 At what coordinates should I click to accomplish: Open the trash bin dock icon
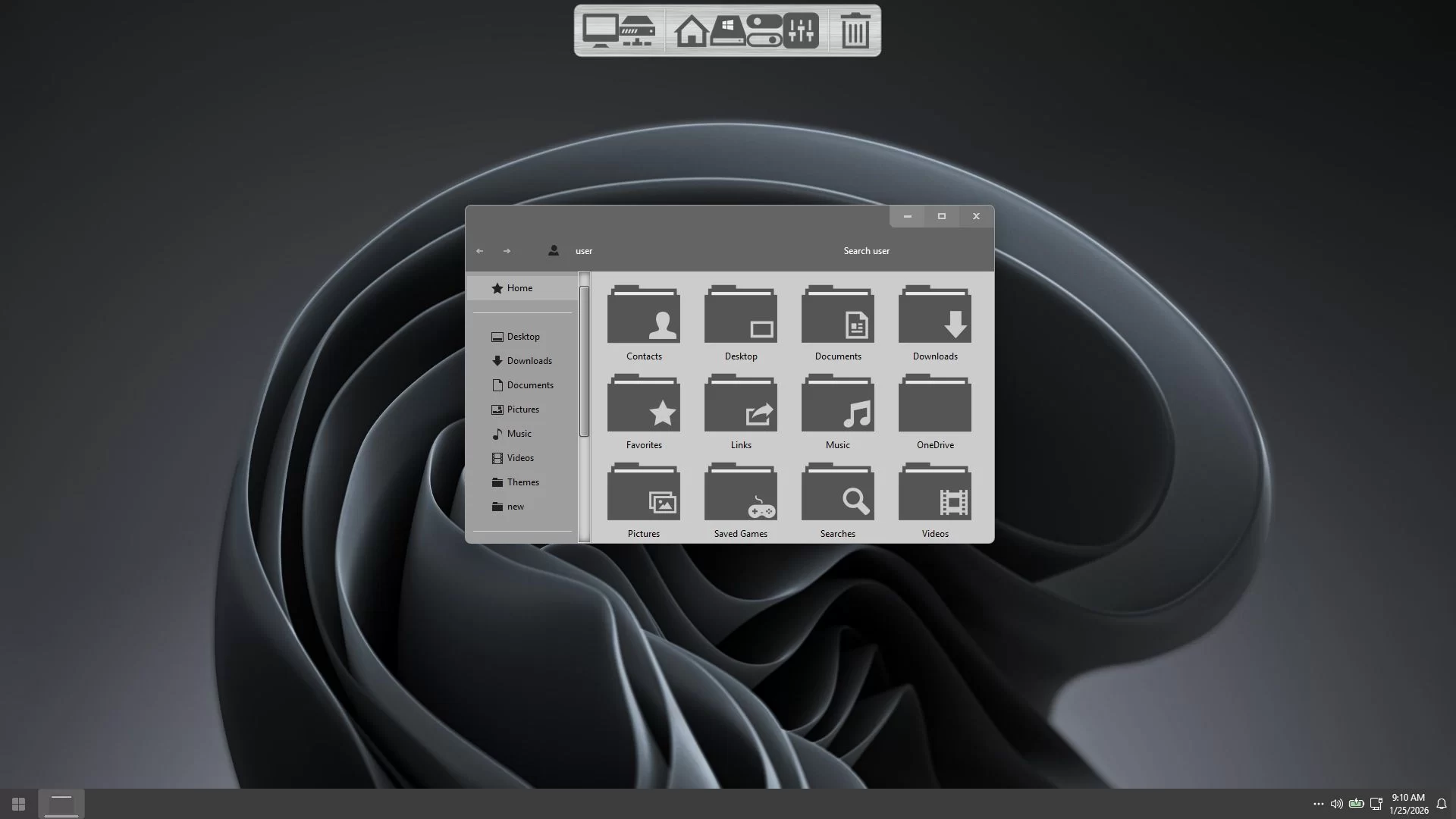[855, 31]
